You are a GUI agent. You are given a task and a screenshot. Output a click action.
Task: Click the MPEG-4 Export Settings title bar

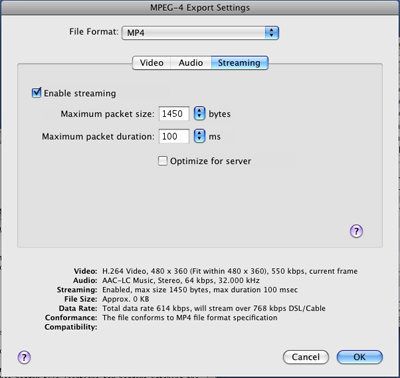point(200,7)
